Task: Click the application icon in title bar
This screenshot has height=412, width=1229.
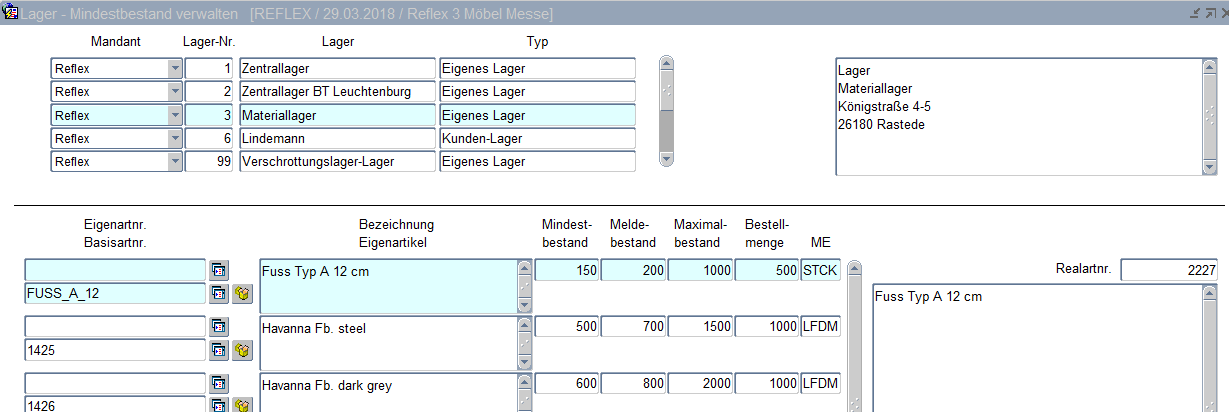Action: click(x=11, y=13)
